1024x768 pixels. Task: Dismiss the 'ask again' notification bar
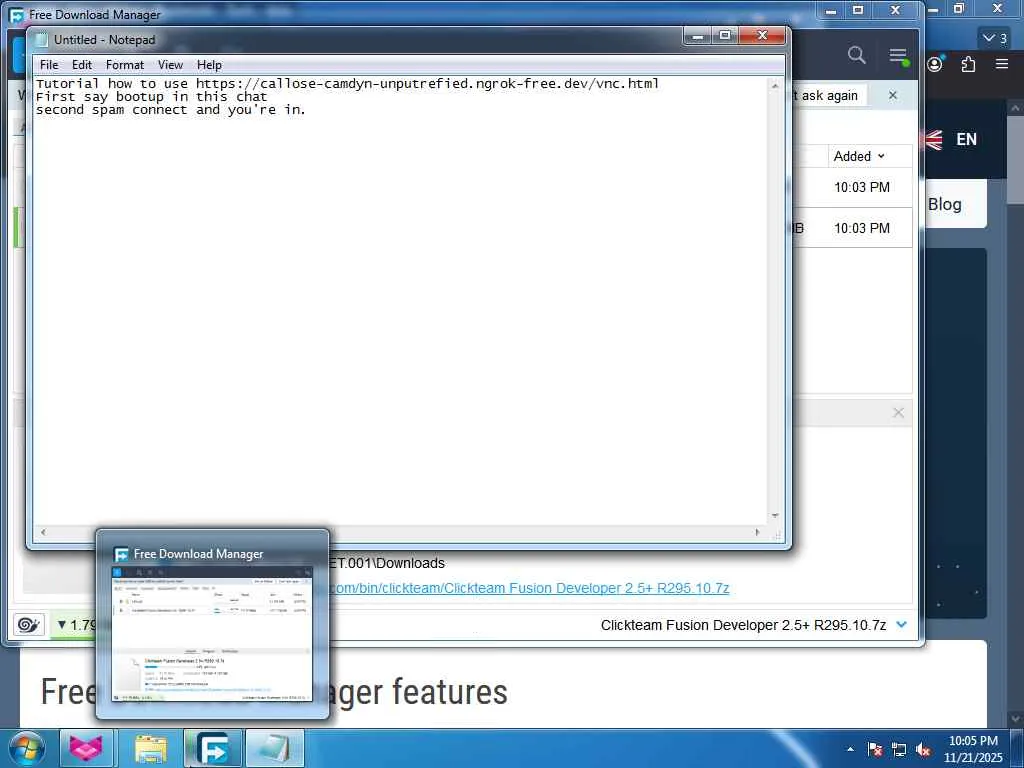tap(893, 95)
